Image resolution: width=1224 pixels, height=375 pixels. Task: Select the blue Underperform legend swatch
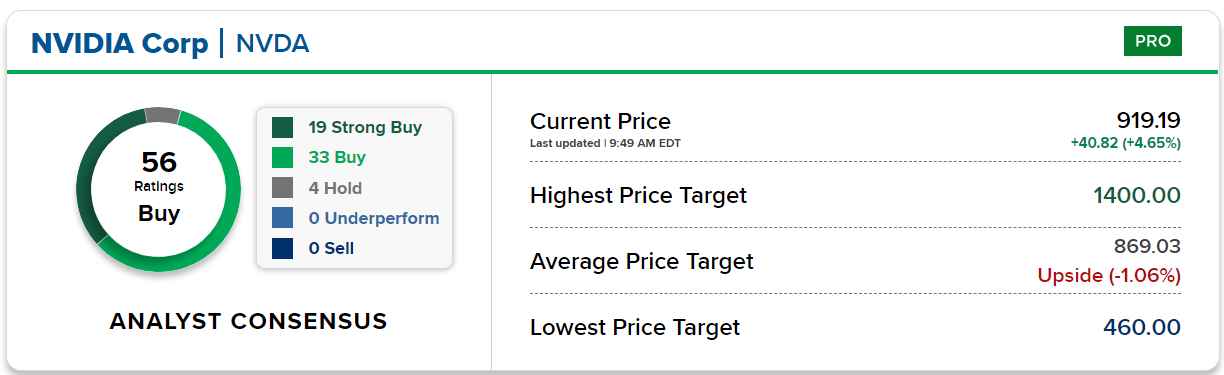[283, 218]
